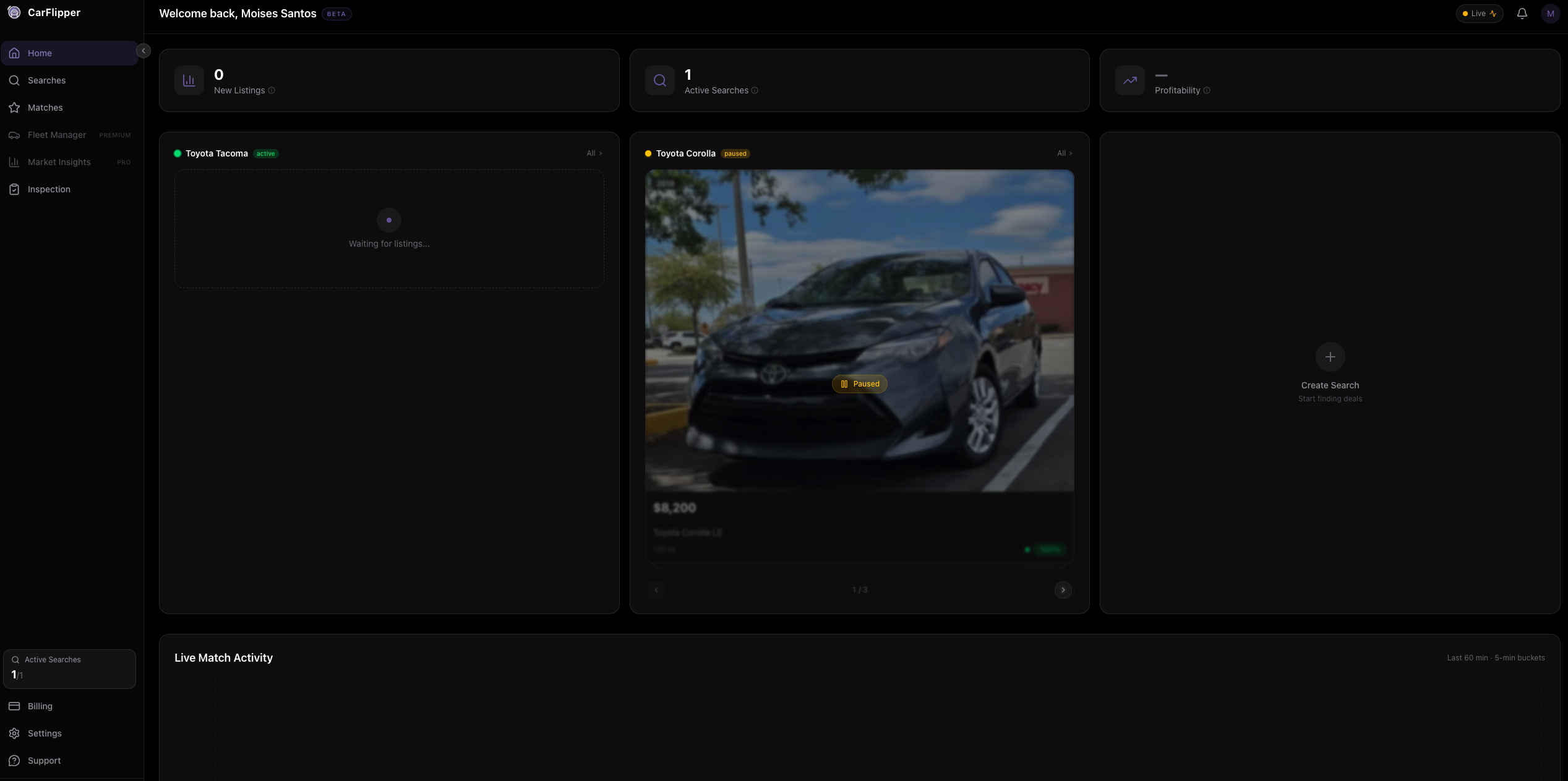Viewport: 1568px width, 781px height.
Task: Go to next Corolla listing arrow
Action: coord(1063,590)
